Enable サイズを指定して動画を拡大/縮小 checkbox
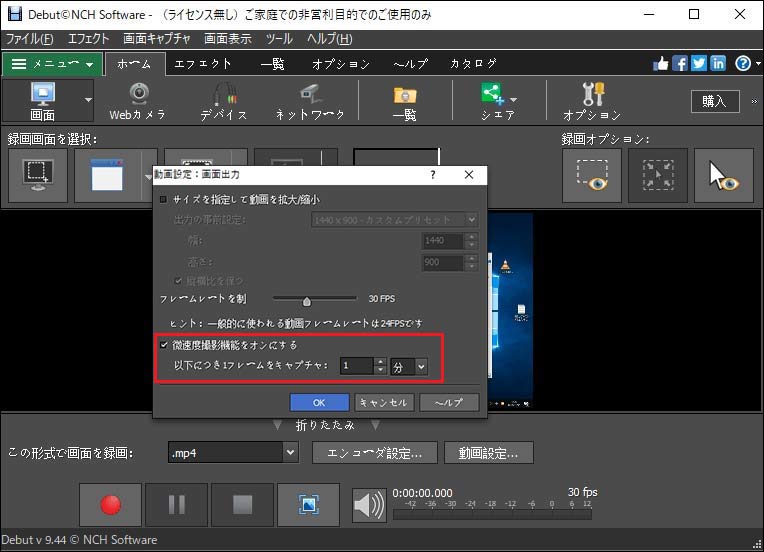The height and width of the screenshot is (552, 764). (x=164, y=199)
